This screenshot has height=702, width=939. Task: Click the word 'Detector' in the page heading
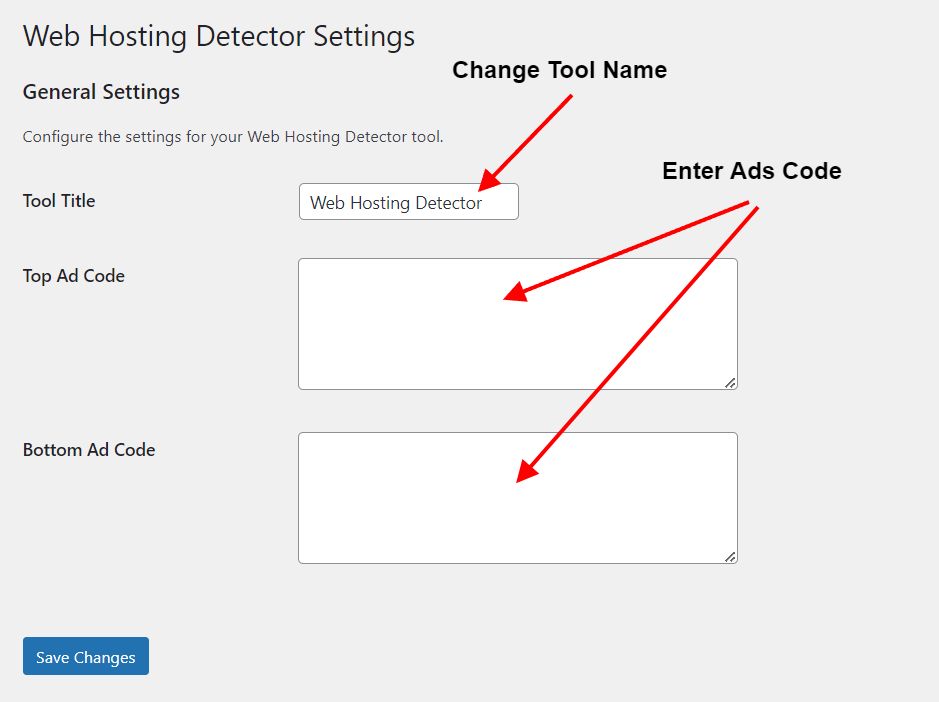pos(251,37)
